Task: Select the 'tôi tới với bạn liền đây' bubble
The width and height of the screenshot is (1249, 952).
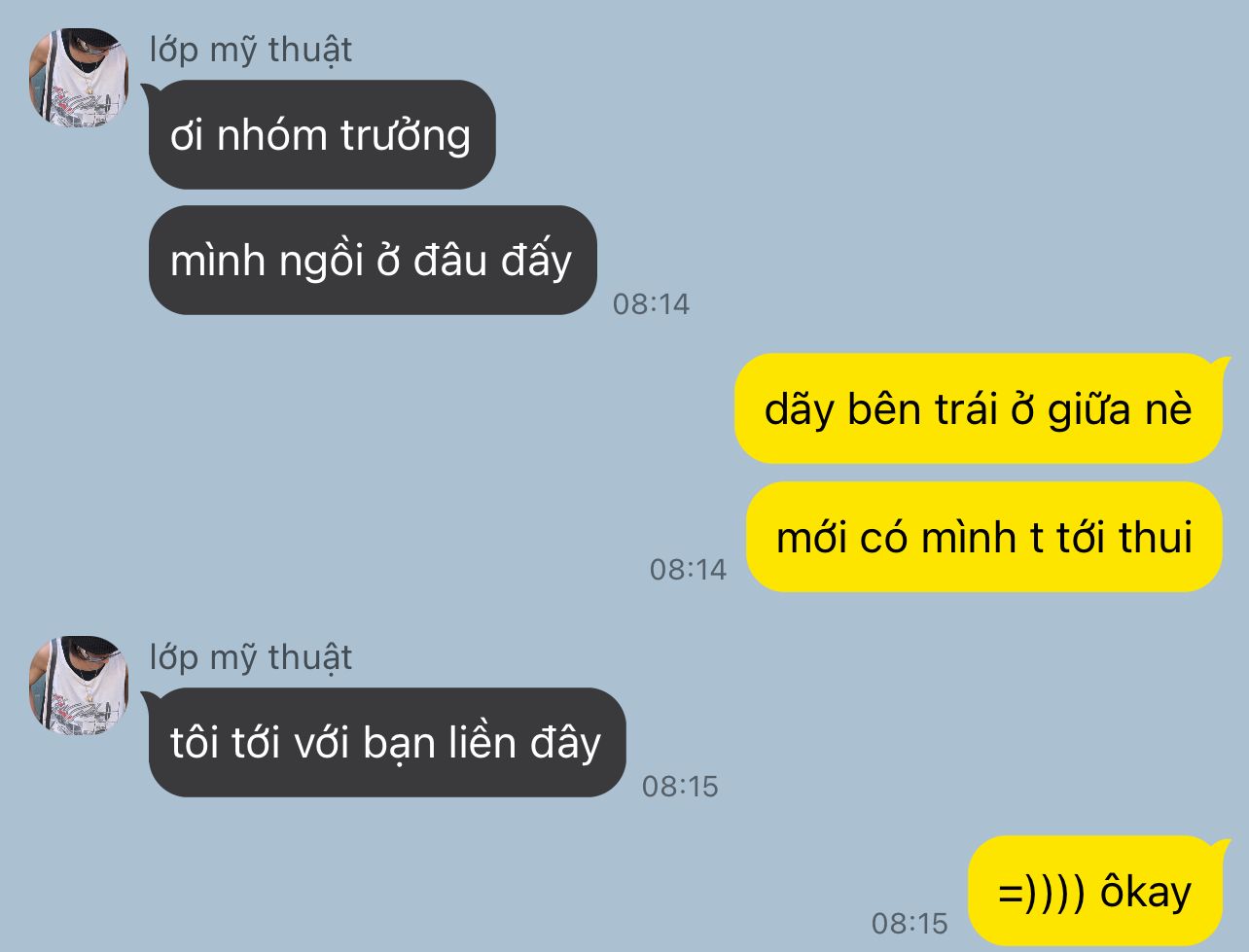Action: (x=385, y=743)
